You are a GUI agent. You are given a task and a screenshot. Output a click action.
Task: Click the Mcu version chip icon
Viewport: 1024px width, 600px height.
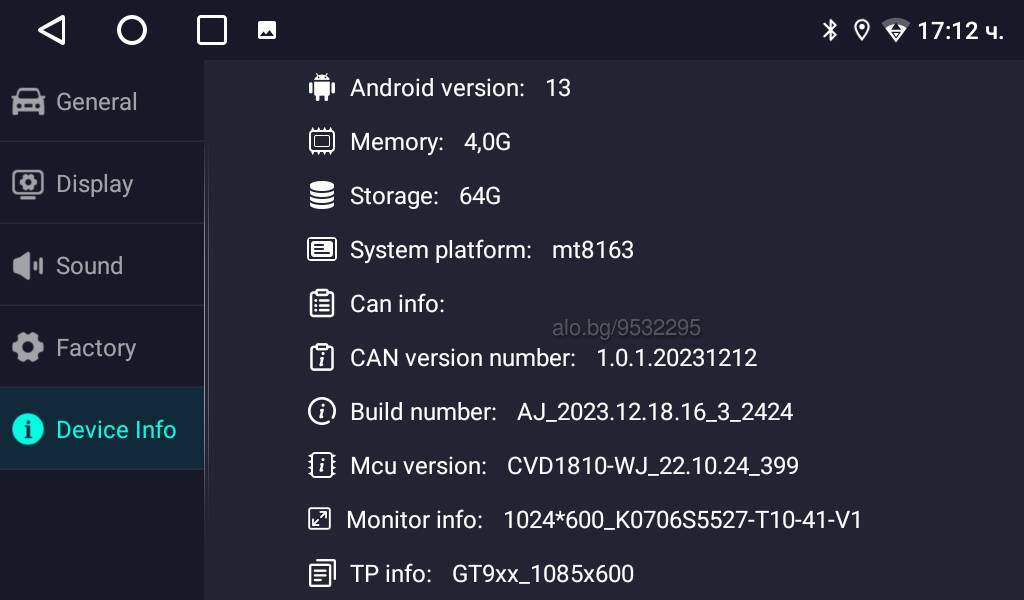[x=322, y=466]
